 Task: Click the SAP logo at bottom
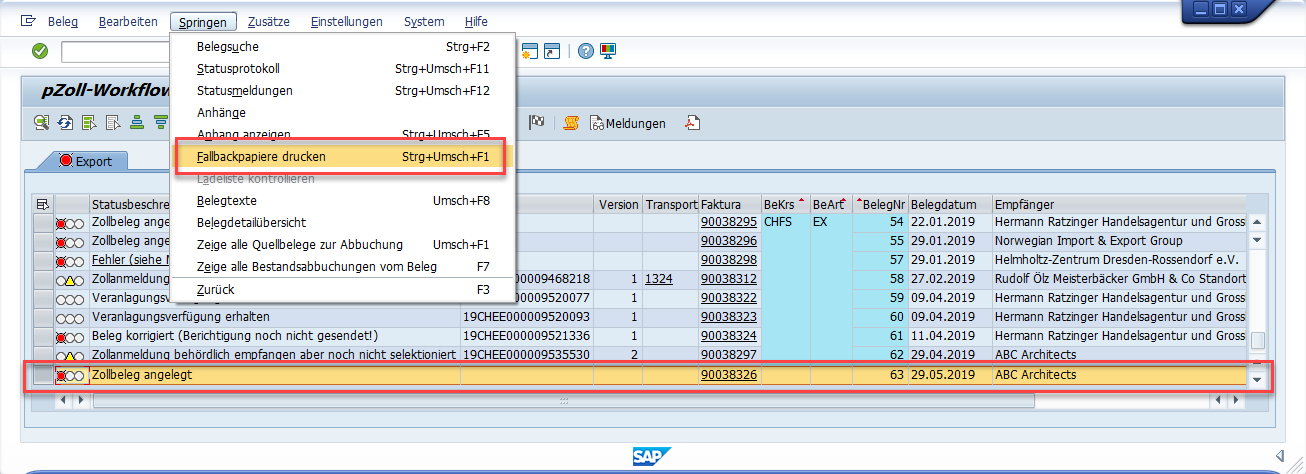652,457
